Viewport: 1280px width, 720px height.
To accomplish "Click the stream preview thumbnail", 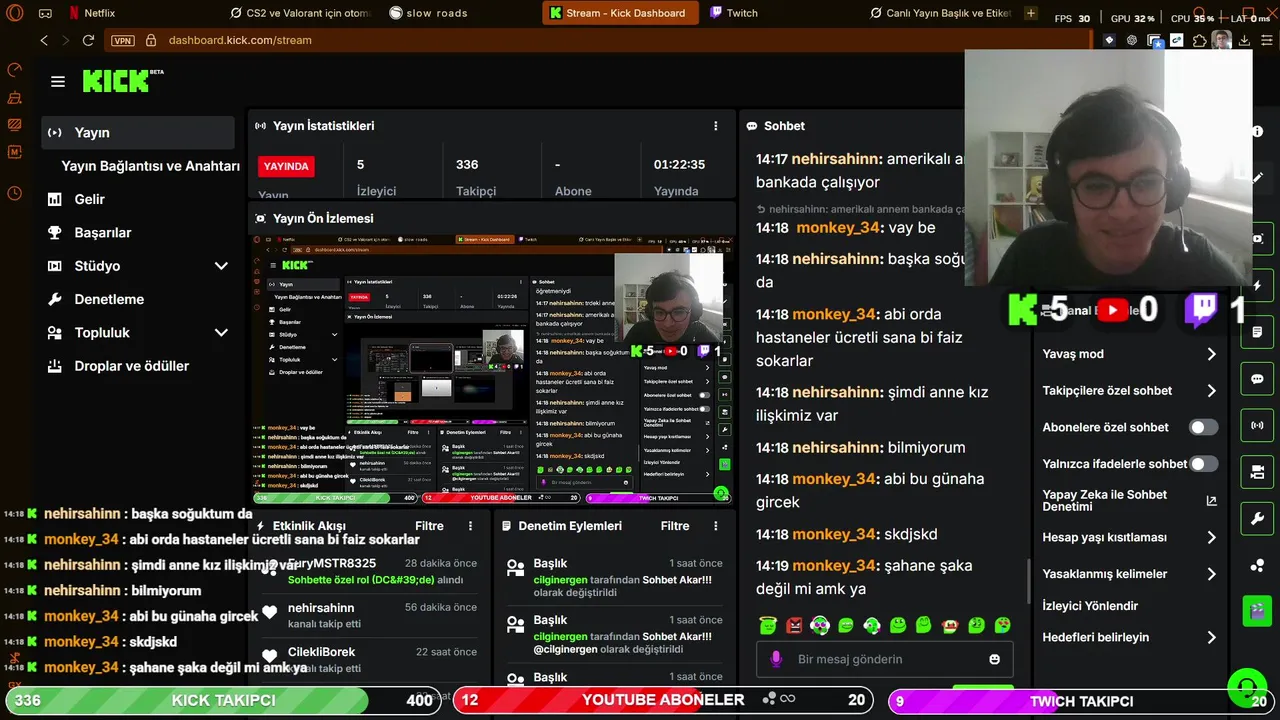I will [x=491, y=369].
